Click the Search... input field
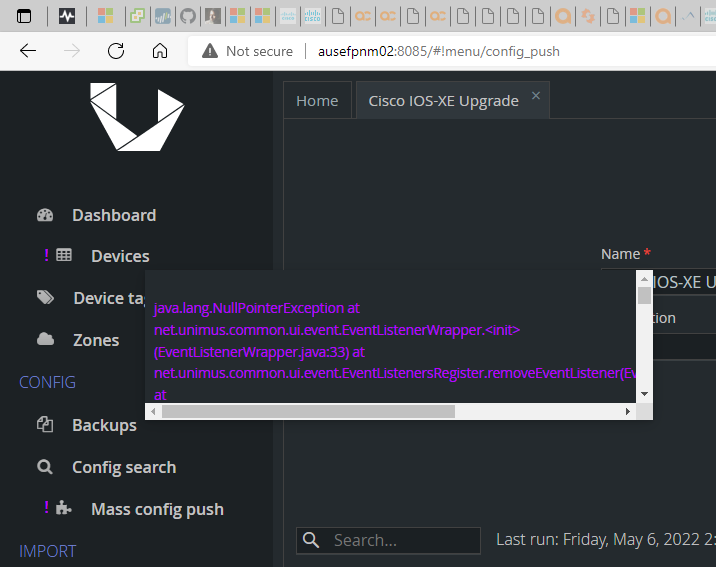Screen dimensions: 716x567 388,541
